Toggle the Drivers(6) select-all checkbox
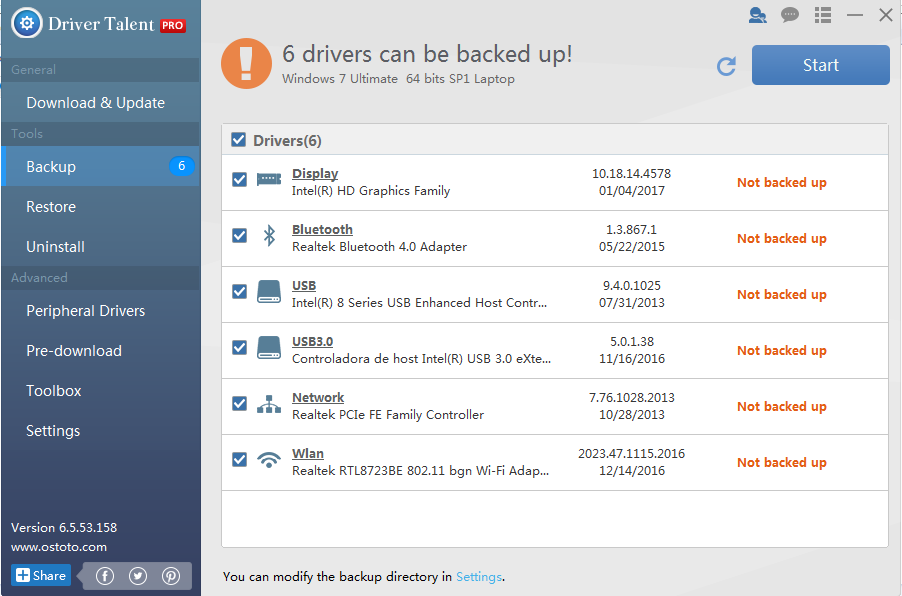 238,140
